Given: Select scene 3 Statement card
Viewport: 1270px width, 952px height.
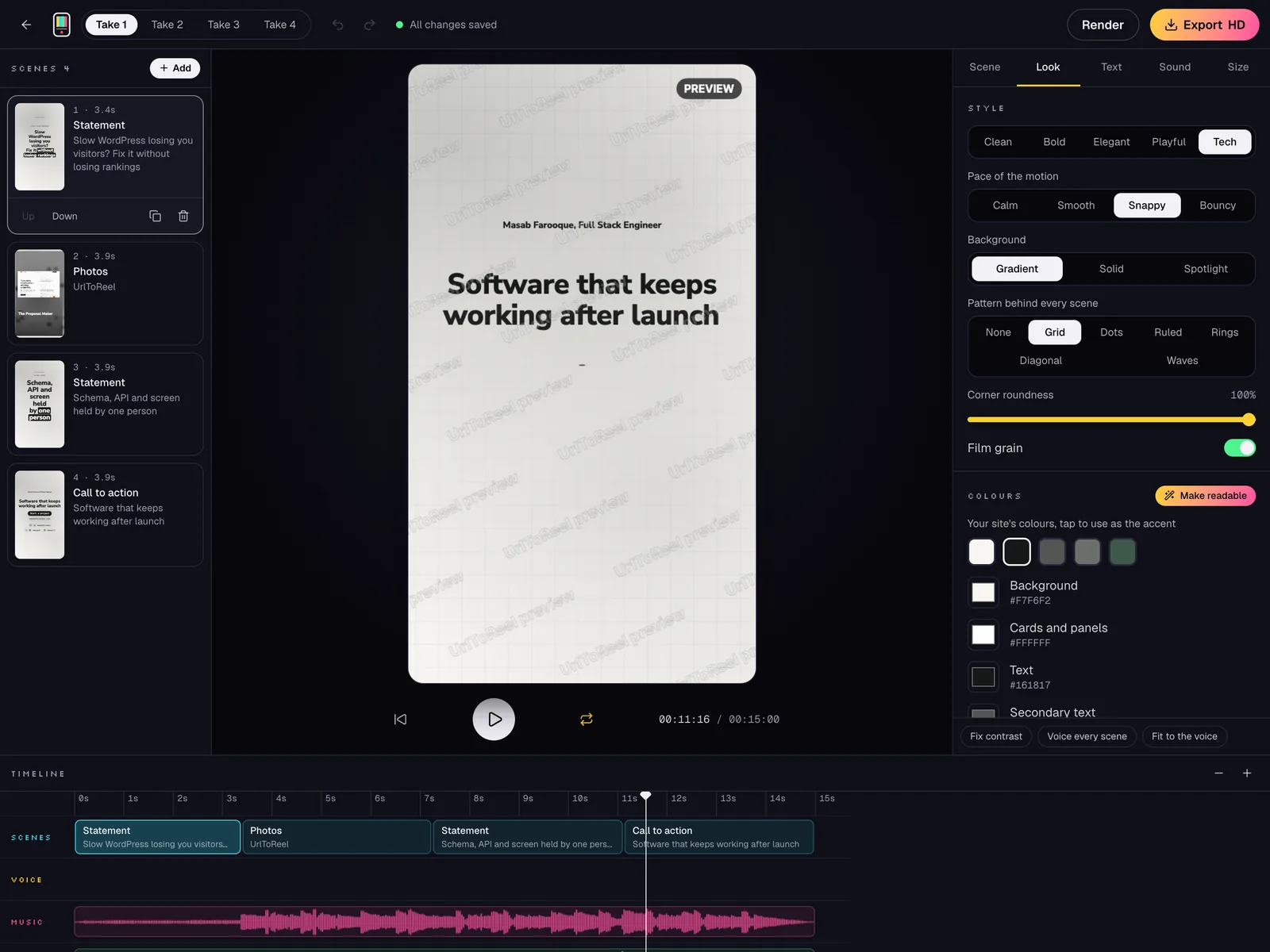Looking at the screenshot, I should point(106,405).
